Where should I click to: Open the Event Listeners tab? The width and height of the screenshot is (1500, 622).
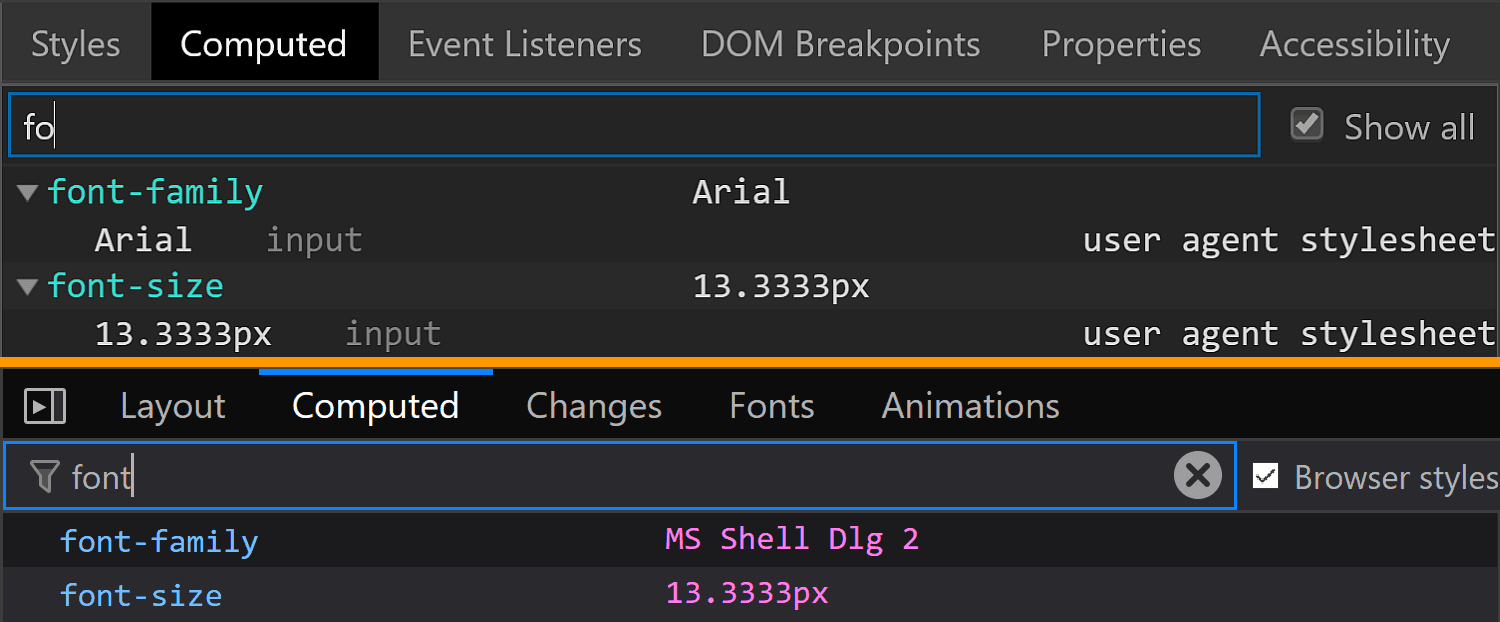[x=525, y=44]
